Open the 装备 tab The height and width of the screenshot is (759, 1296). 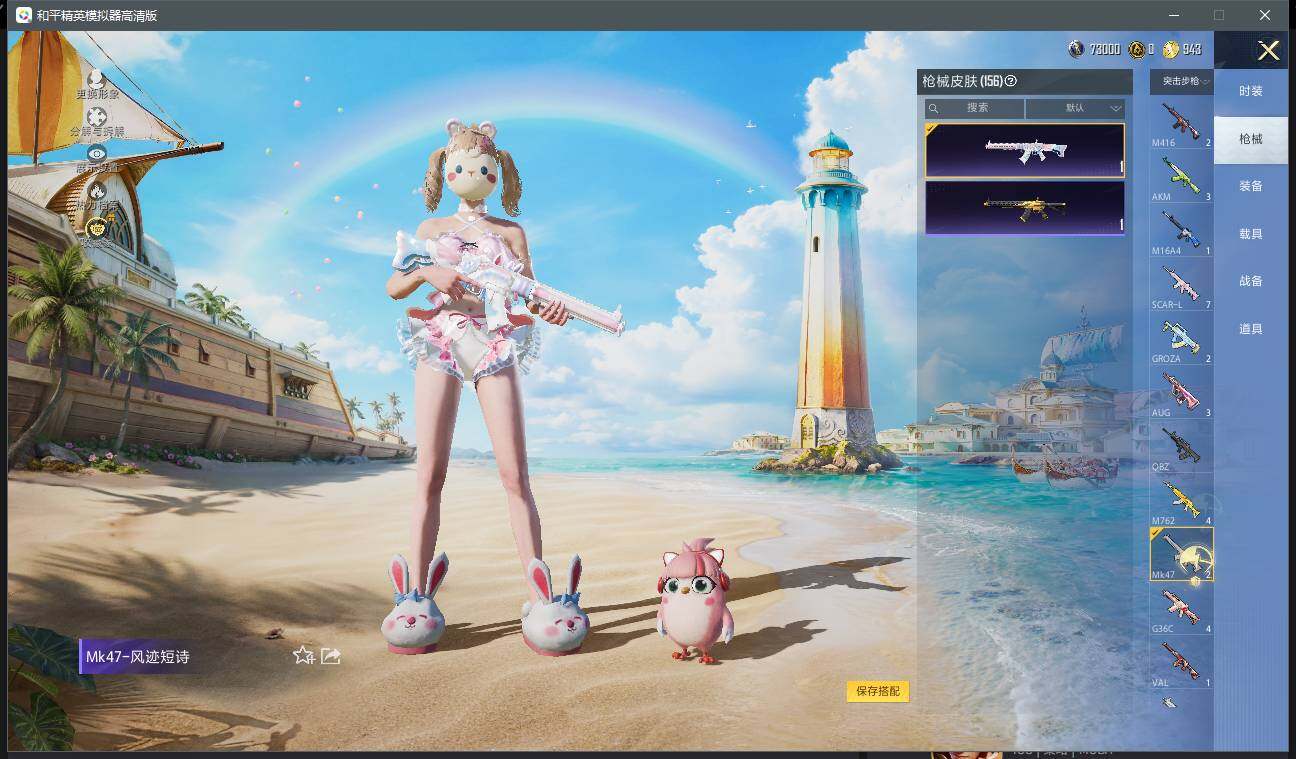(1250, 186)
